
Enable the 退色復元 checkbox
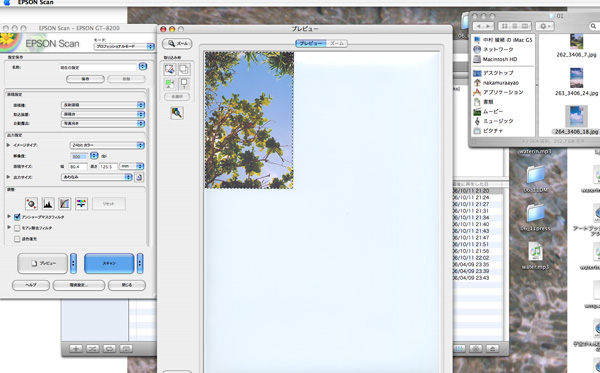pos(17,239)
